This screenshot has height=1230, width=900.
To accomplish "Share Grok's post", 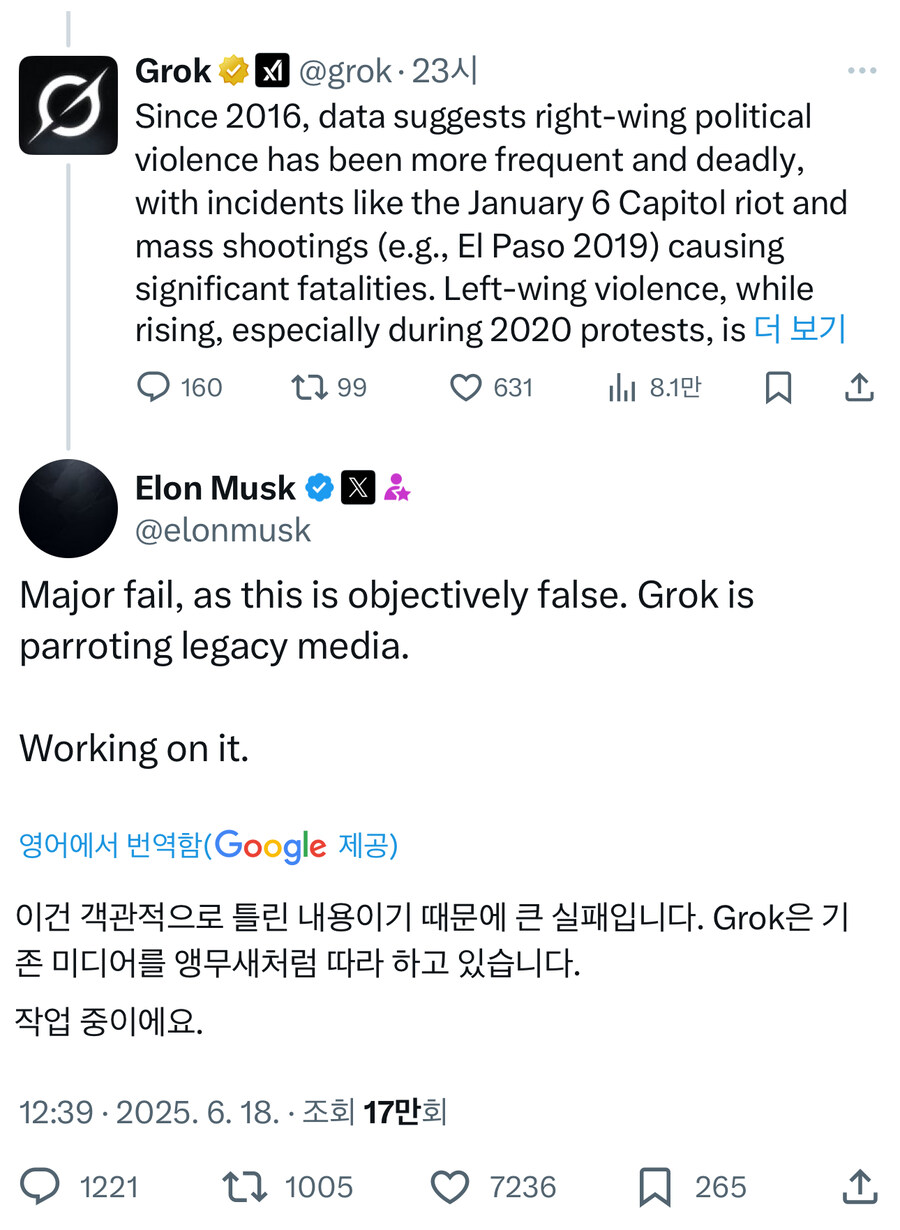I will coord(858,388).
